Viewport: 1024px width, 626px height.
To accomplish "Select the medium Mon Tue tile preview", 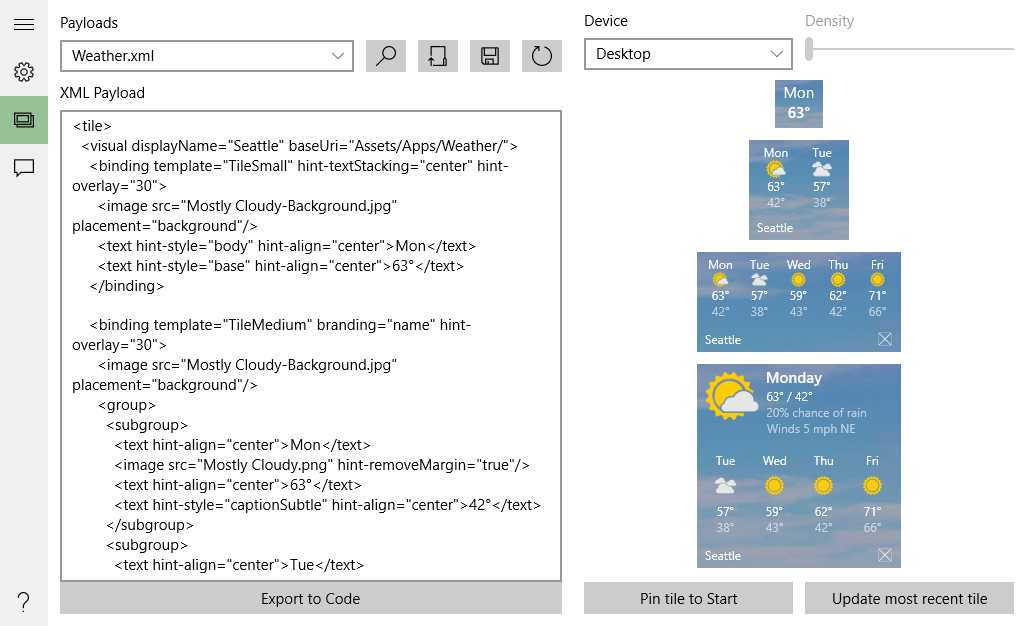I will tap(799, 189).
